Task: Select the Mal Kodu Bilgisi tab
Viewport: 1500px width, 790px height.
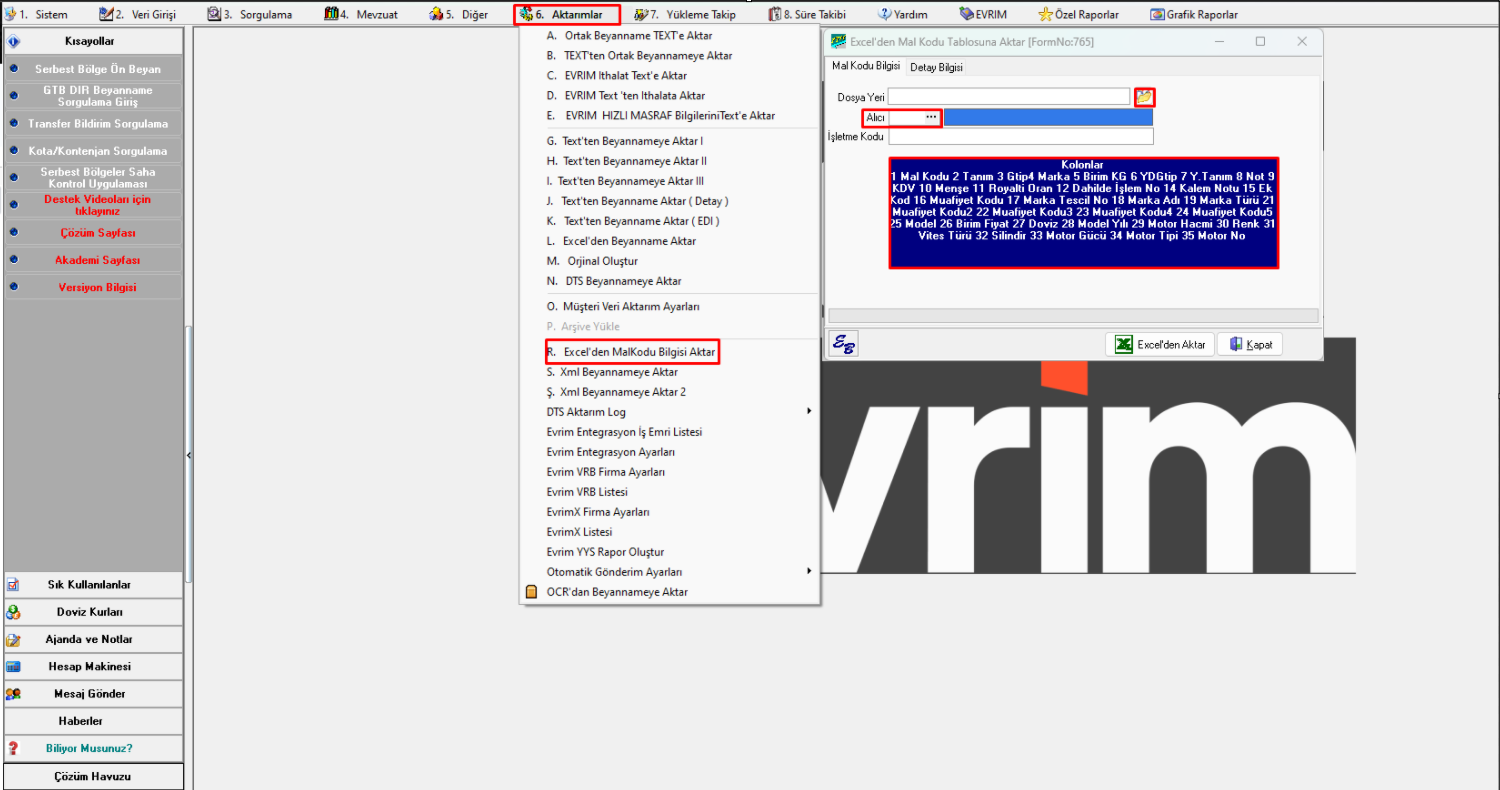Action: tap(866, 66)
